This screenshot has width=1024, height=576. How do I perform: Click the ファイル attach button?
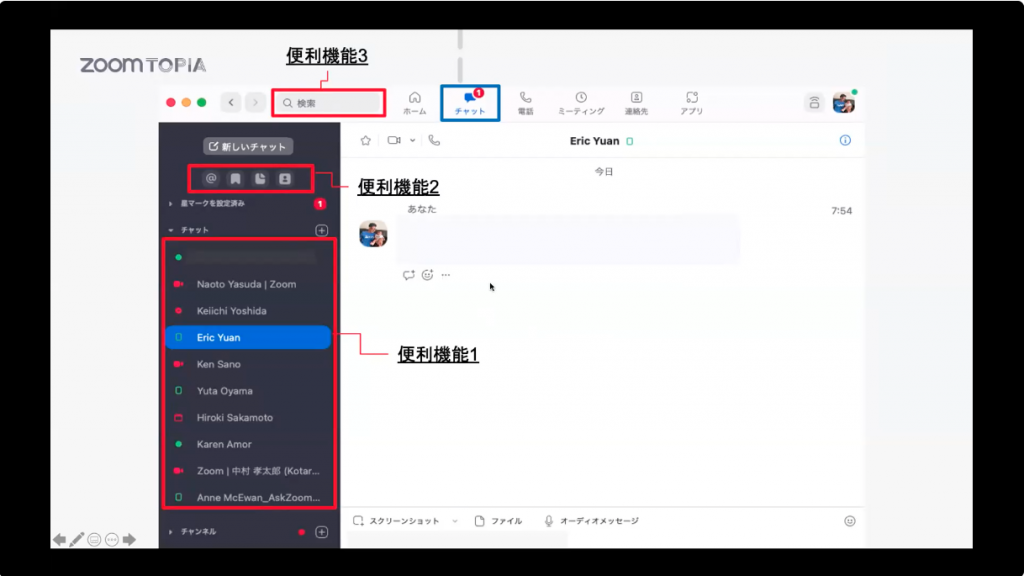(x=498, y=521)
